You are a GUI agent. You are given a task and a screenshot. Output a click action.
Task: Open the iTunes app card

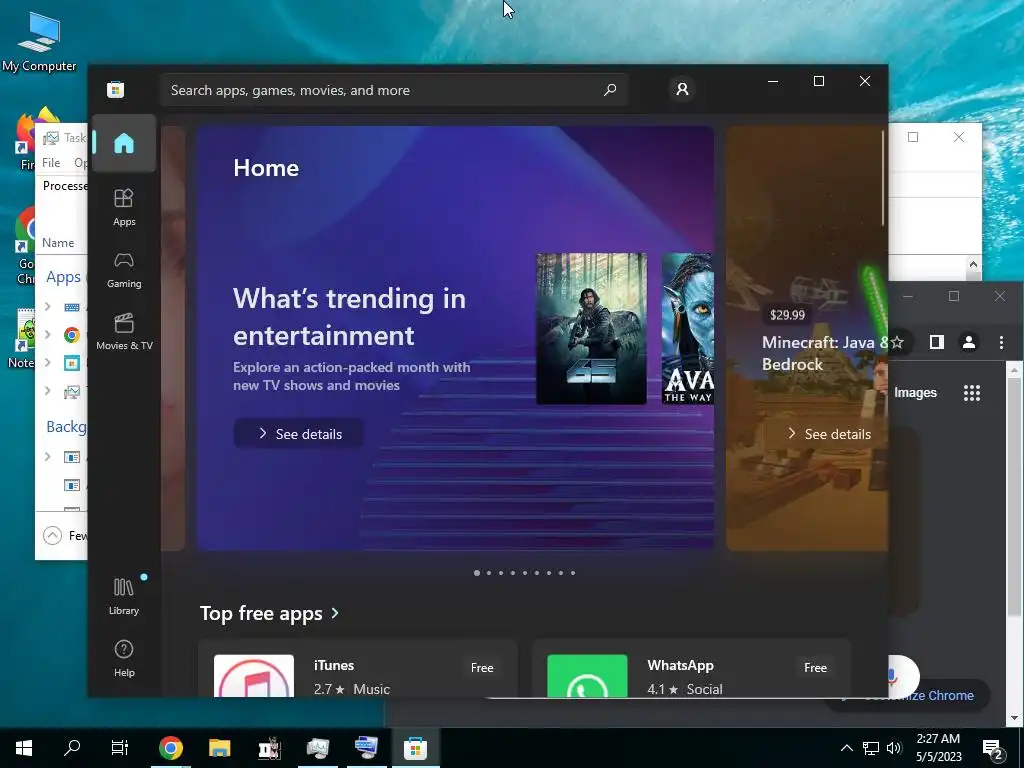(357, 668)
